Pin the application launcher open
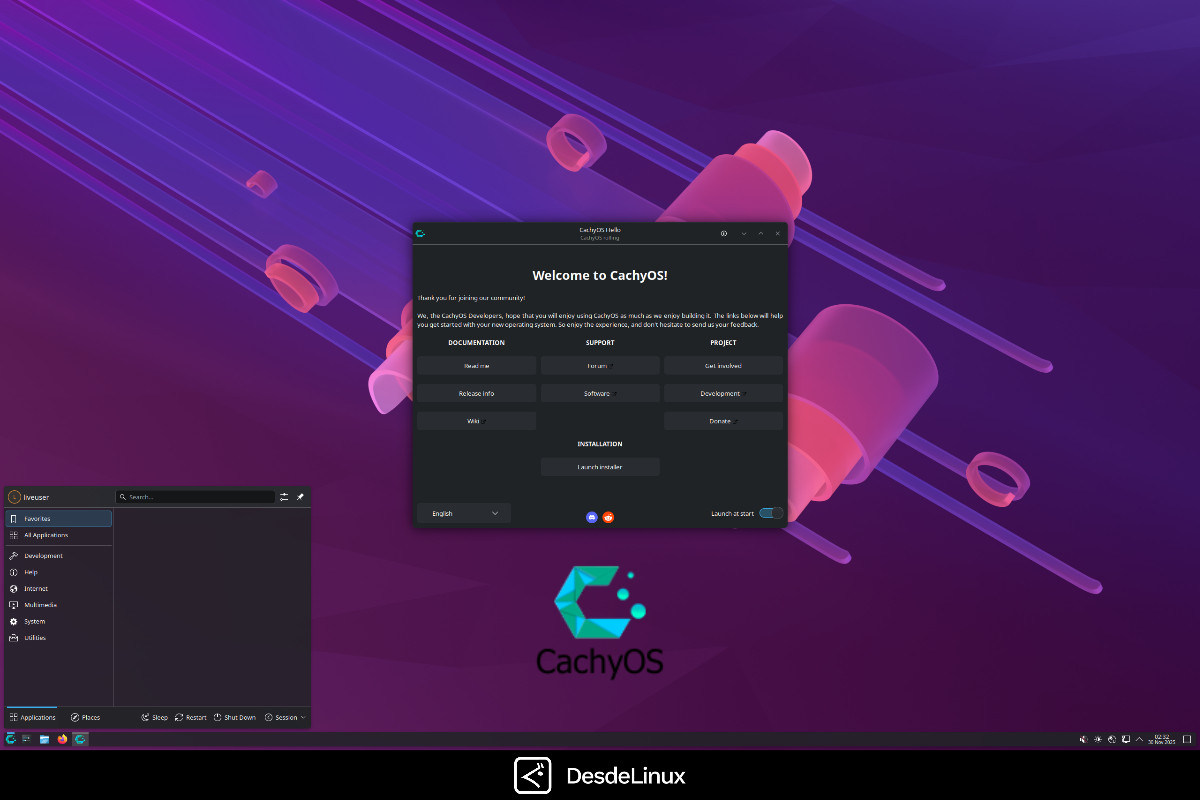 [x=300, y=497]
